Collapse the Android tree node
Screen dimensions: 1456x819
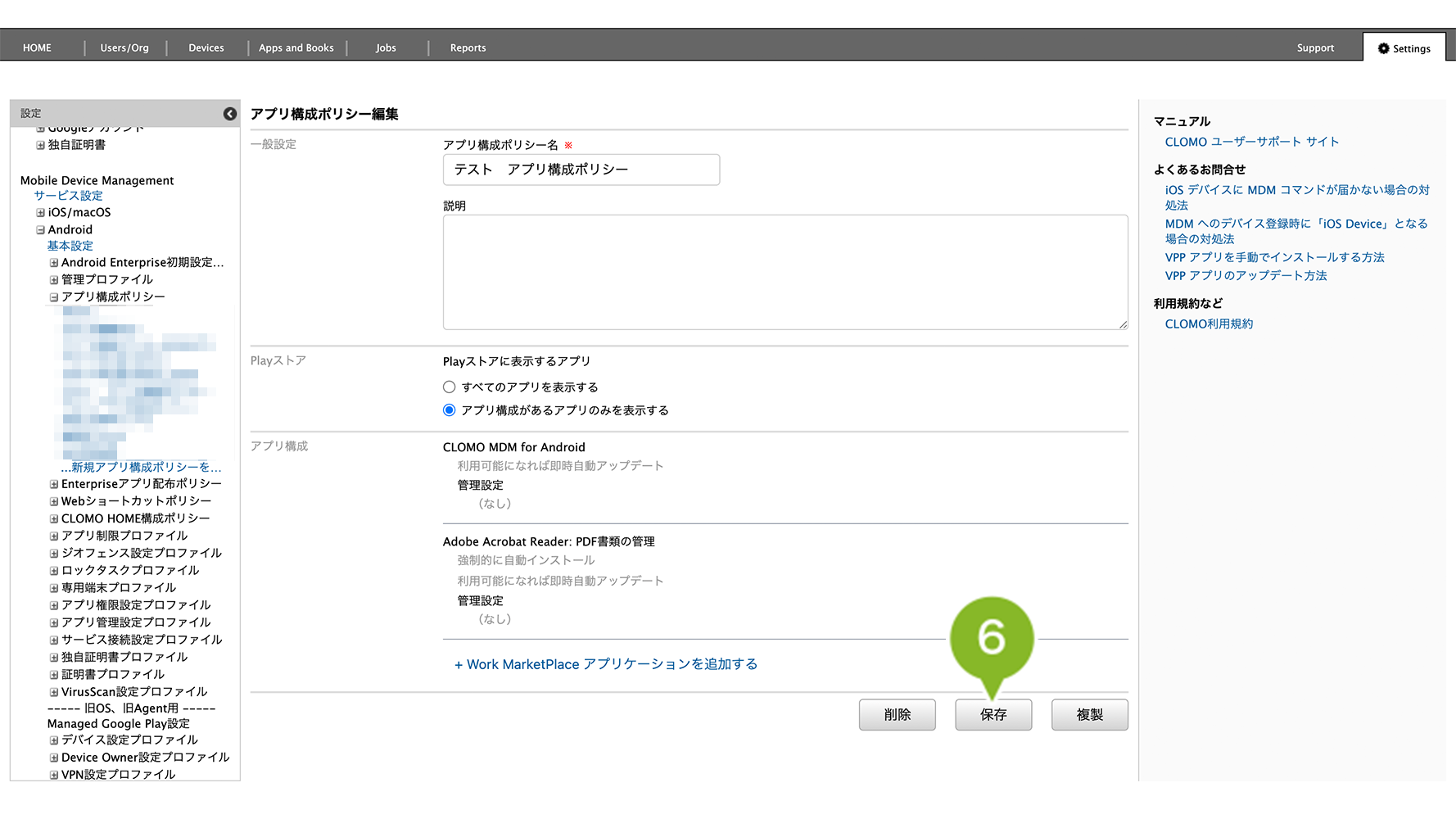(40, 230)
